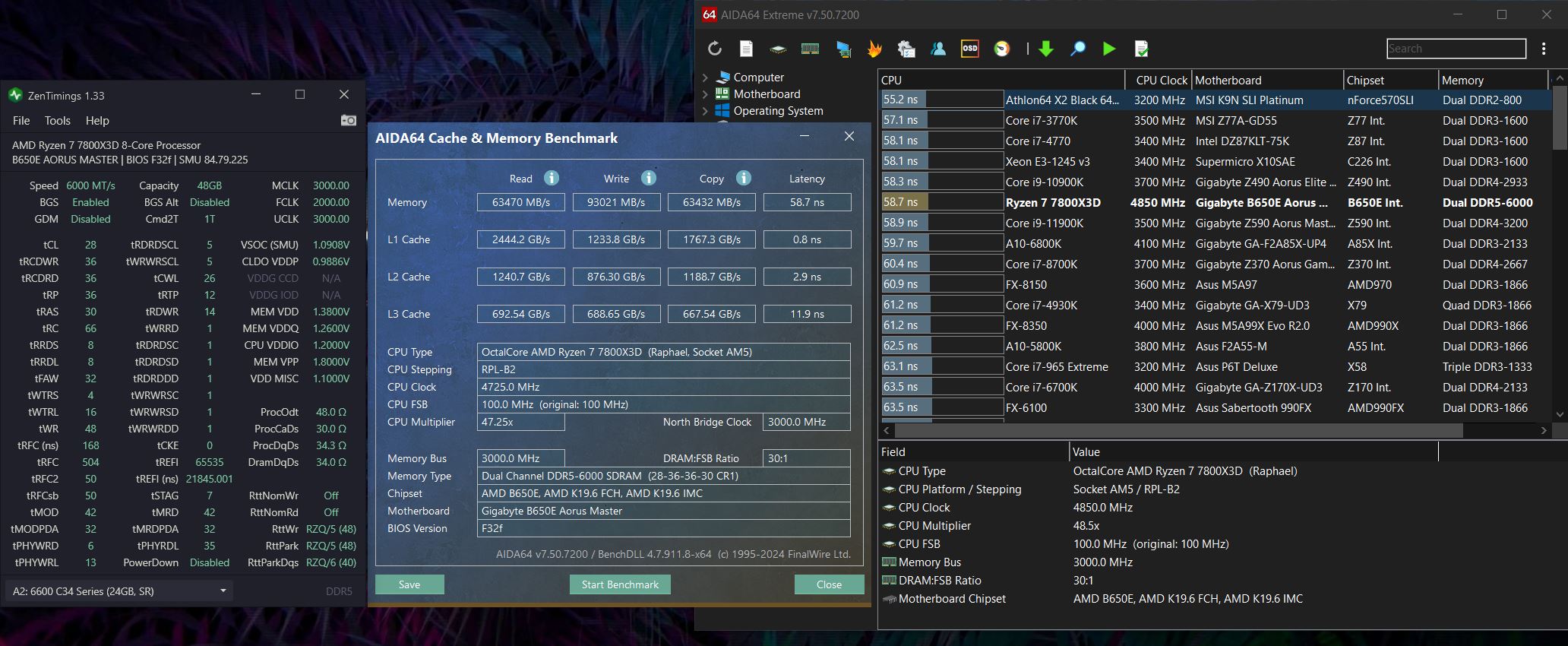The image size is (1568, 646).
Task: Open the gear checklist preferences icon
Action: pos(906,49)
